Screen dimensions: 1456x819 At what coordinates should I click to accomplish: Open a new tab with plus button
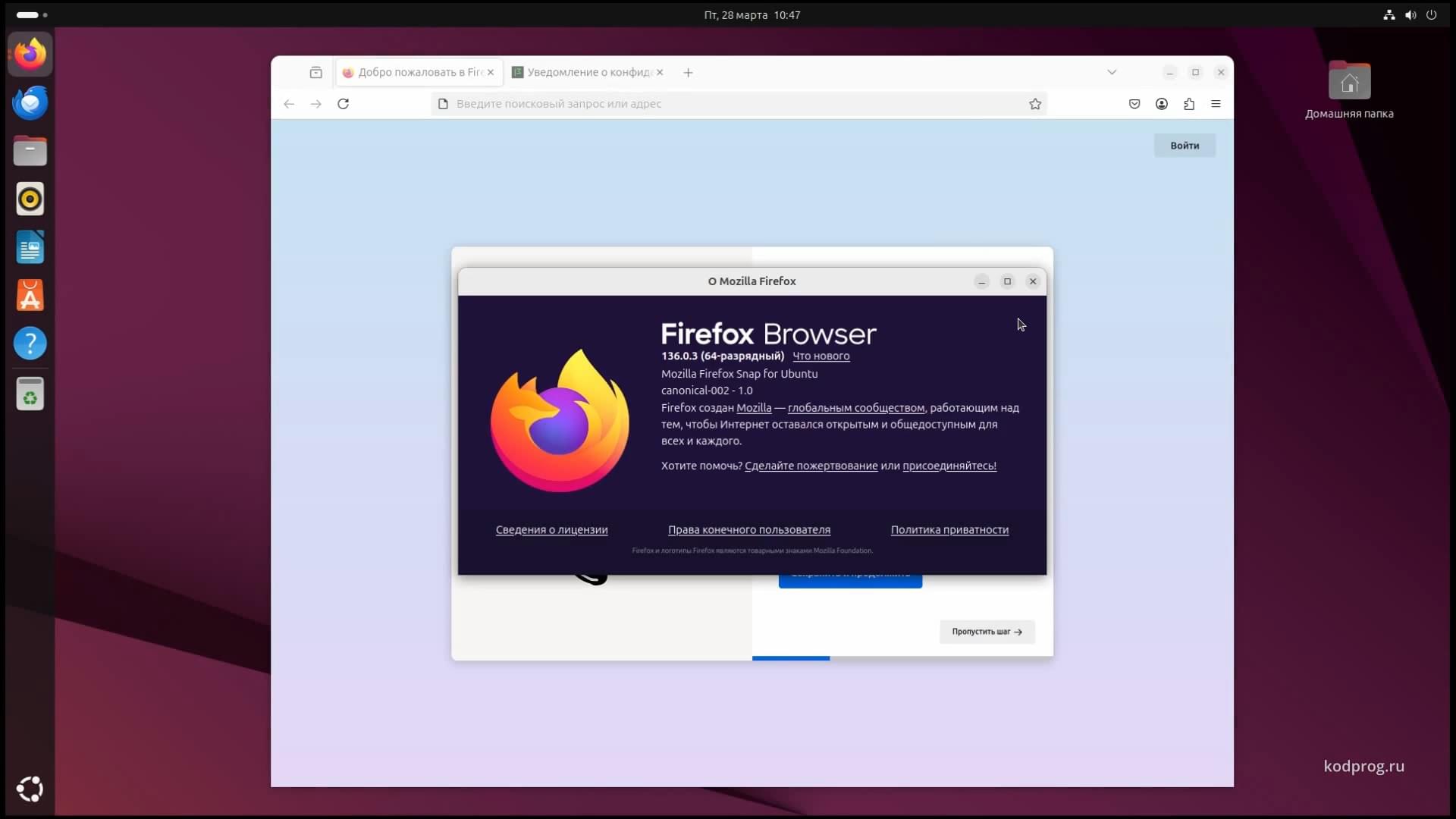click(x=688, y=73)
